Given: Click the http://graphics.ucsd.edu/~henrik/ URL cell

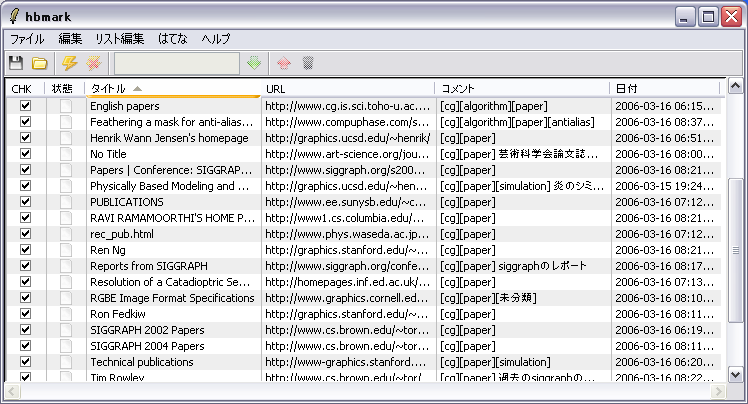Looking at the screenshot, I should click(348, 138).
